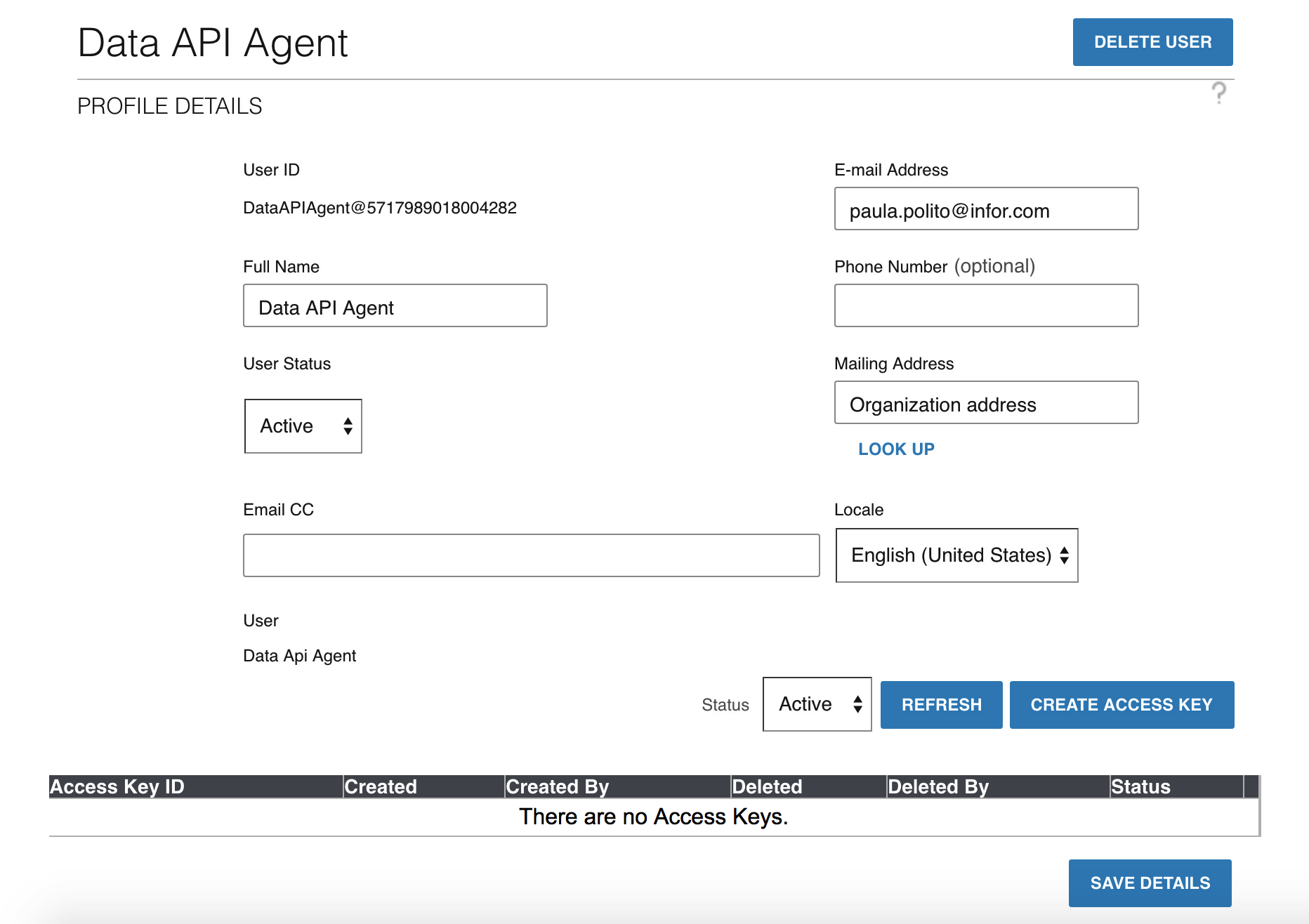Click the empty Phone Number field

point(986,305)
